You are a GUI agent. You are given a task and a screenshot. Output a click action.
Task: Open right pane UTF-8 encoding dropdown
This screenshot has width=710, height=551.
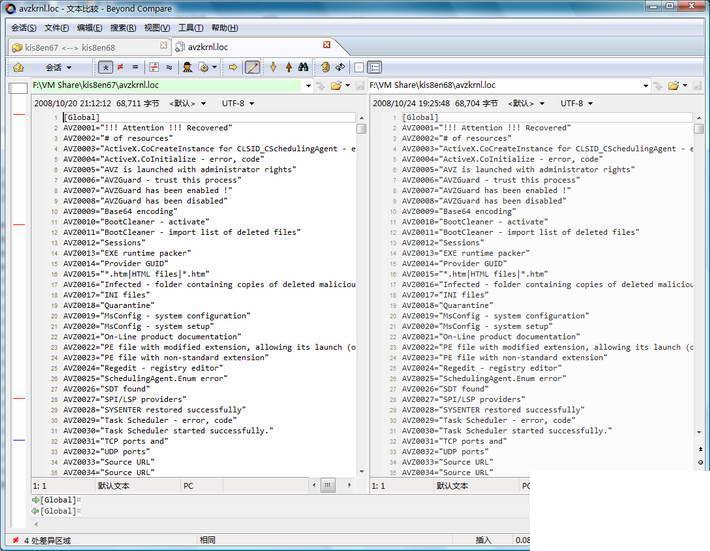576,104
